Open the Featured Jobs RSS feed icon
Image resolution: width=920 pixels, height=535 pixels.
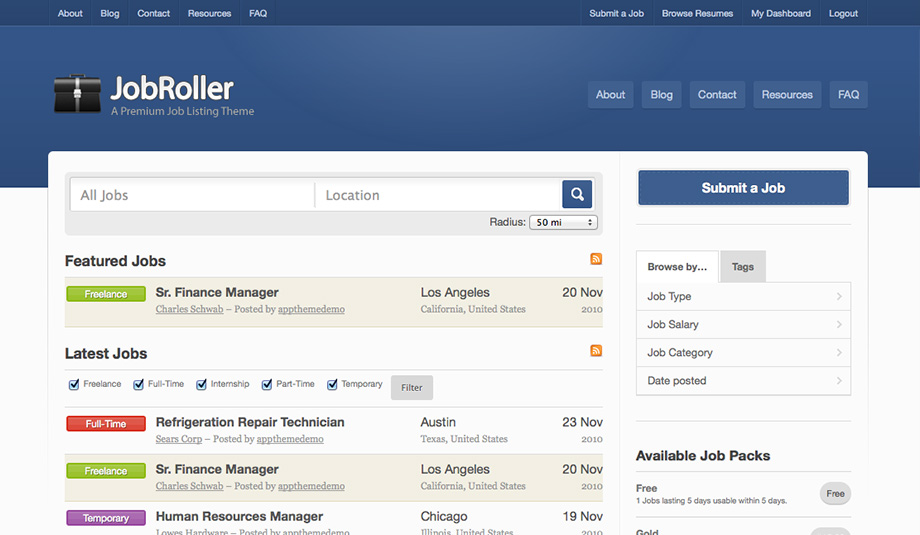[x=596, y=259]
